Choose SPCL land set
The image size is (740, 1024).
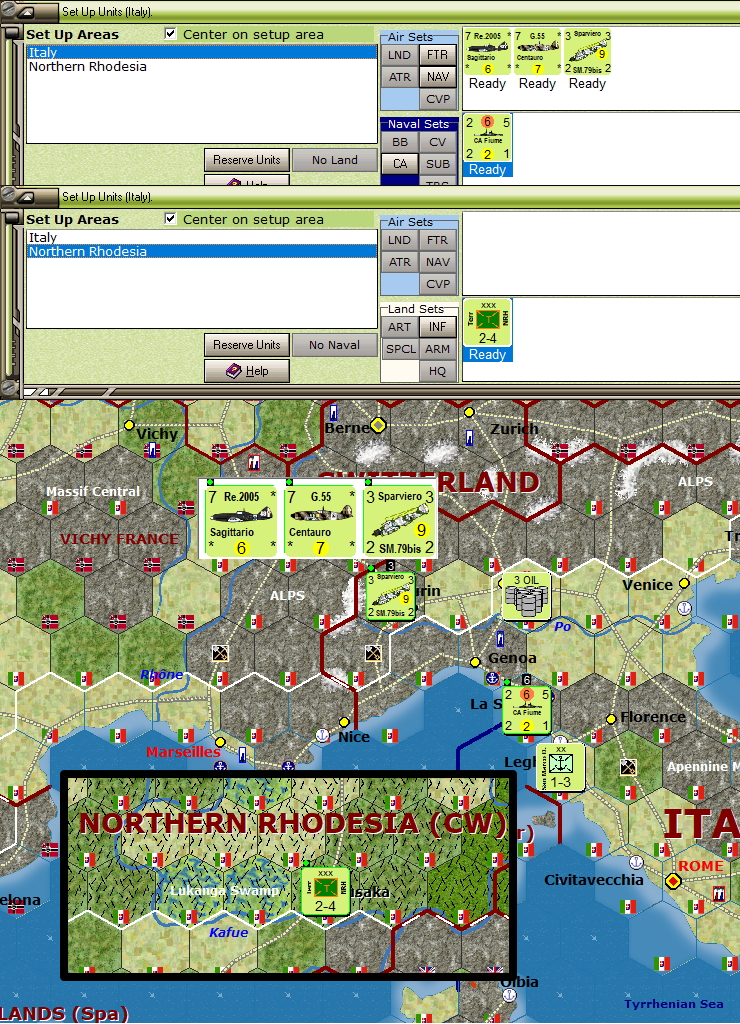point(400,349)
